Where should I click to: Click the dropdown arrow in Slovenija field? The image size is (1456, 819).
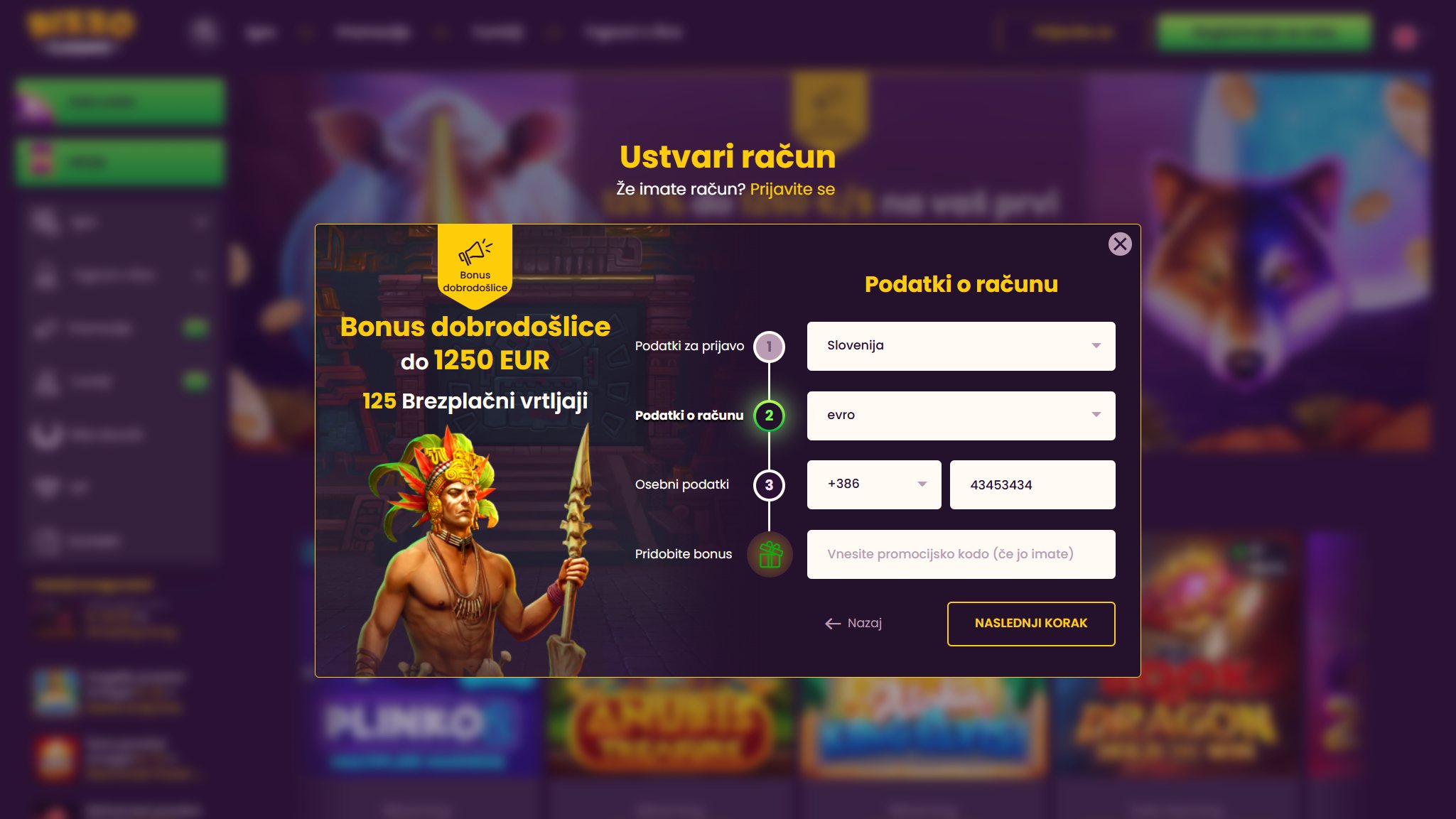[x=1096, y=346]
